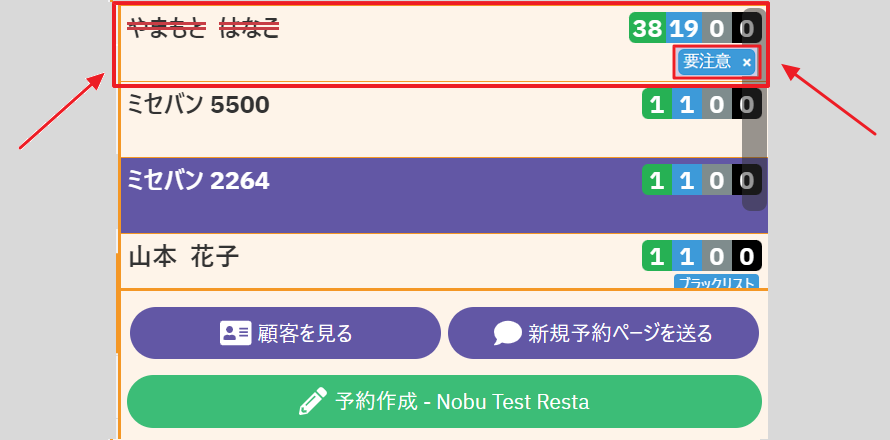890x440 pixels.
Task: Click the speech bubble icon on 新規予約ページを送る
Action: (508, 333)
